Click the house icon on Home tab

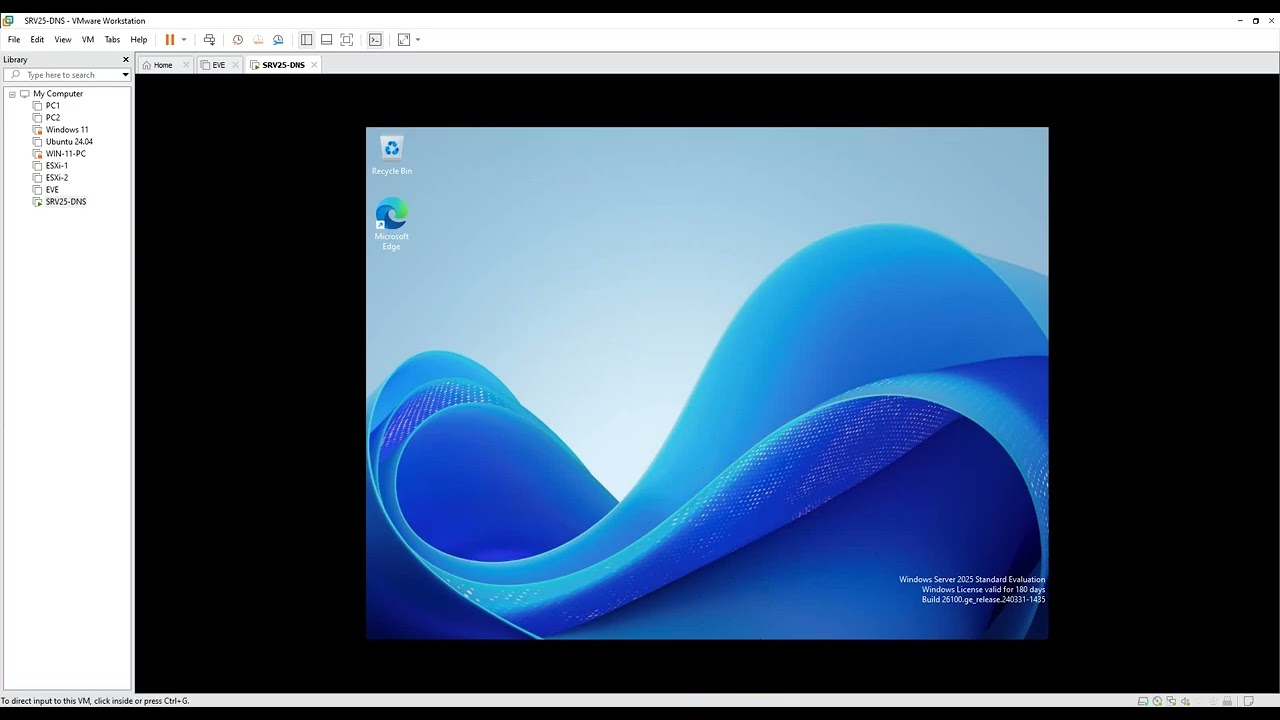pos(147,65)
